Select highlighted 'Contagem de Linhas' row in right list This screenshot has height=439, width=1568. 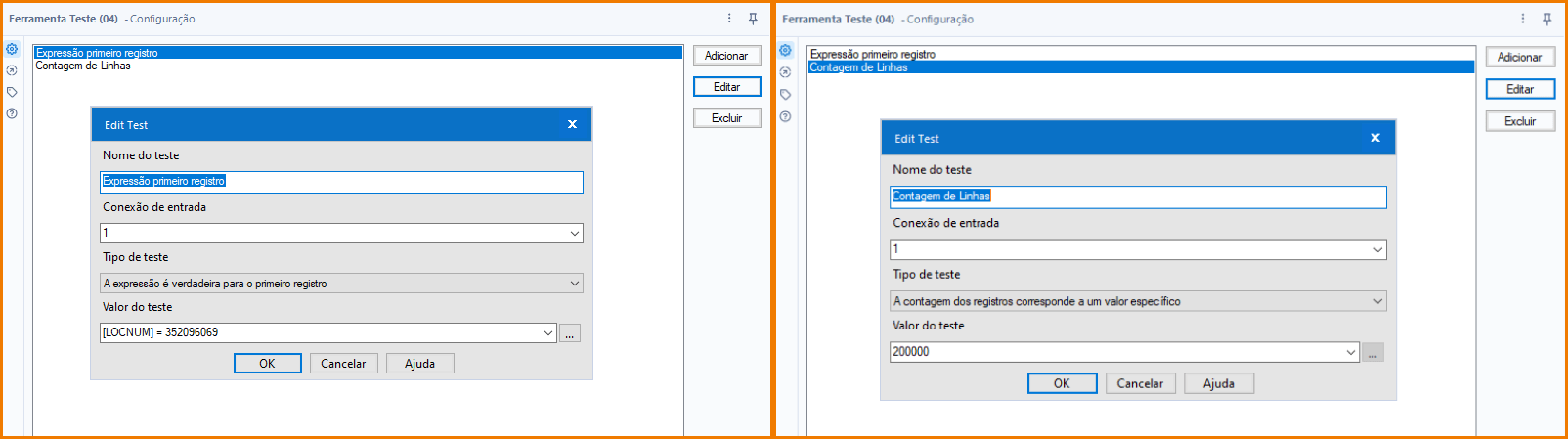tap(1141, 67)
